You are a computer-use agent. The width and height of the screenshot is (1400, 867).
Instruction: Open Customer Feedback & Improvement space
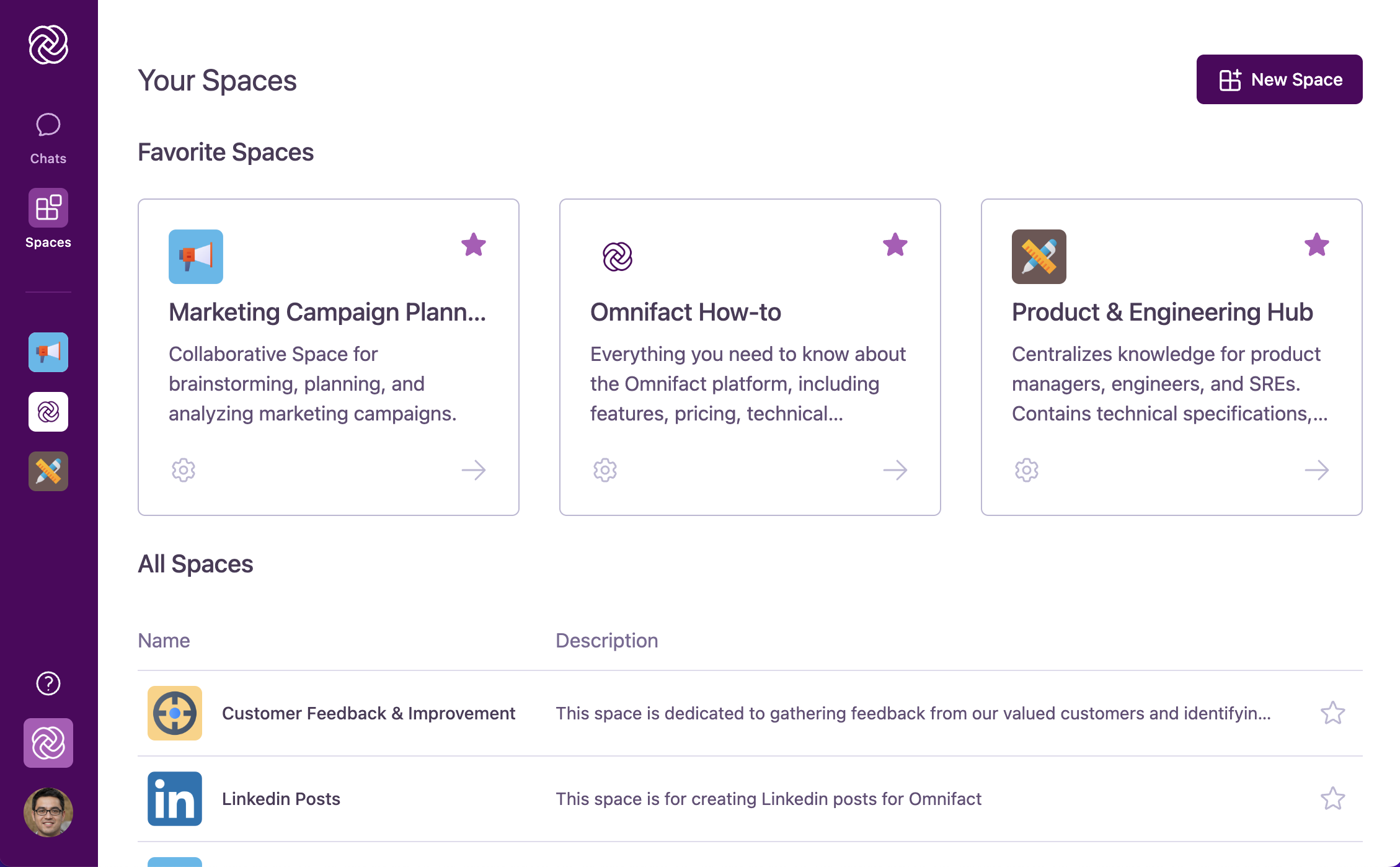pos(368,713)
